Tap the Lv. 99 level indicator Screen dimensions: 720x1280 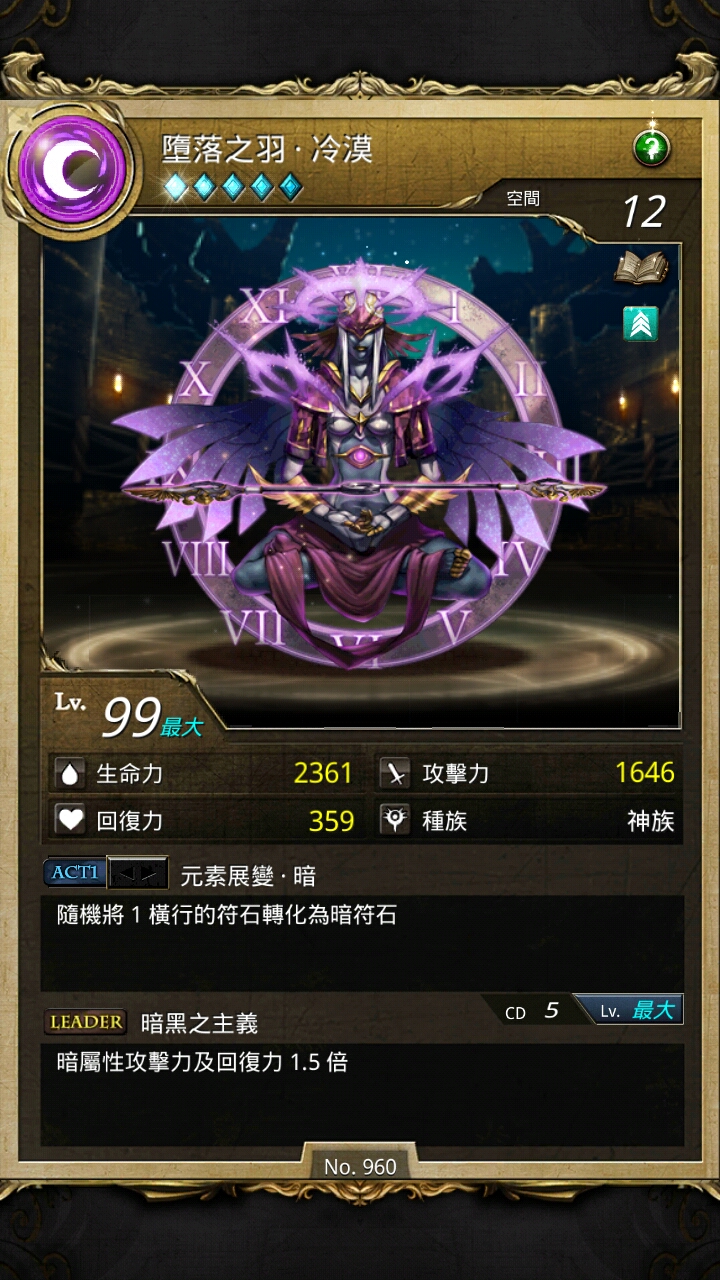[x=128, y=714]
